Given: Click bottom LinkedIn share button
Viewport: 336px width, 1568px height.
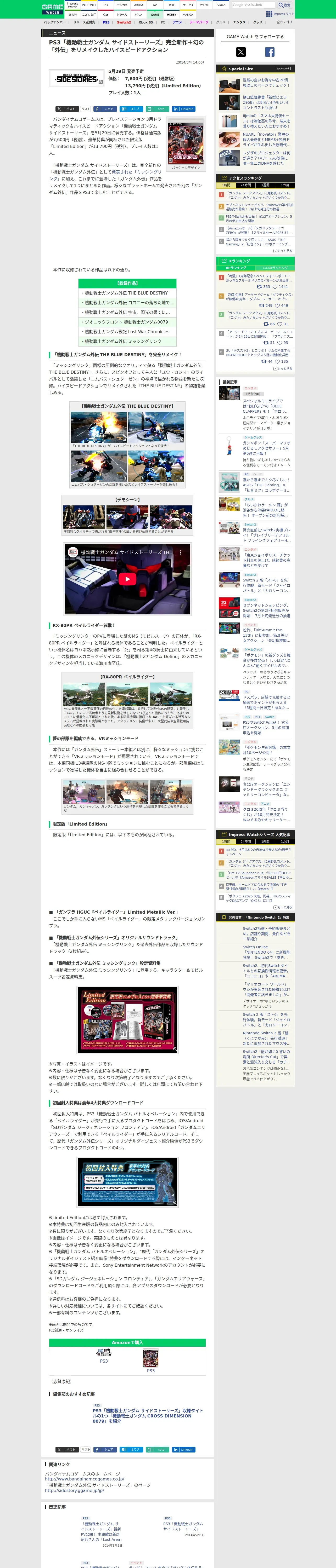Looking at the screenshot, I should click(183, 1449).
